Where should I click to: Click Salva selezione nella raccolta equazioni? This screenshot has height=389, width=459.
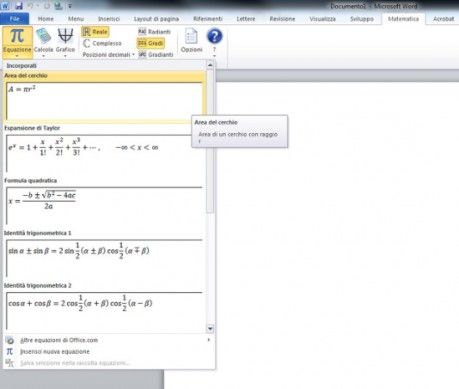coord(108,363)
